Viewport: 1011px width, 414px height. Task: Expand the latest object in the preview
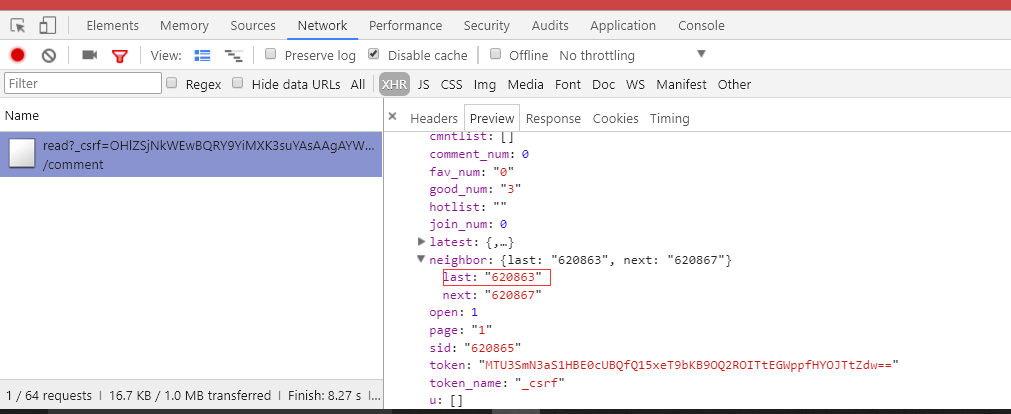422,242
